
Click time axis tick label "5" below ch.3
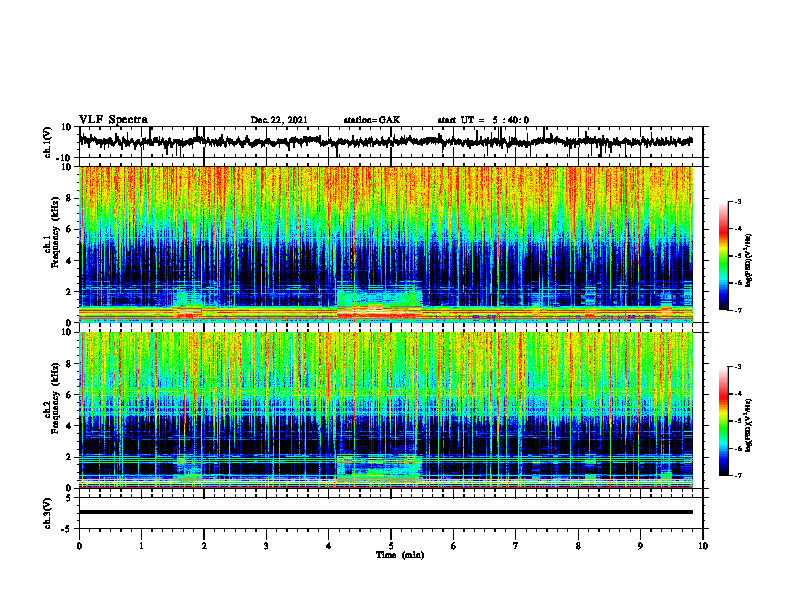(x=391, y=546)
